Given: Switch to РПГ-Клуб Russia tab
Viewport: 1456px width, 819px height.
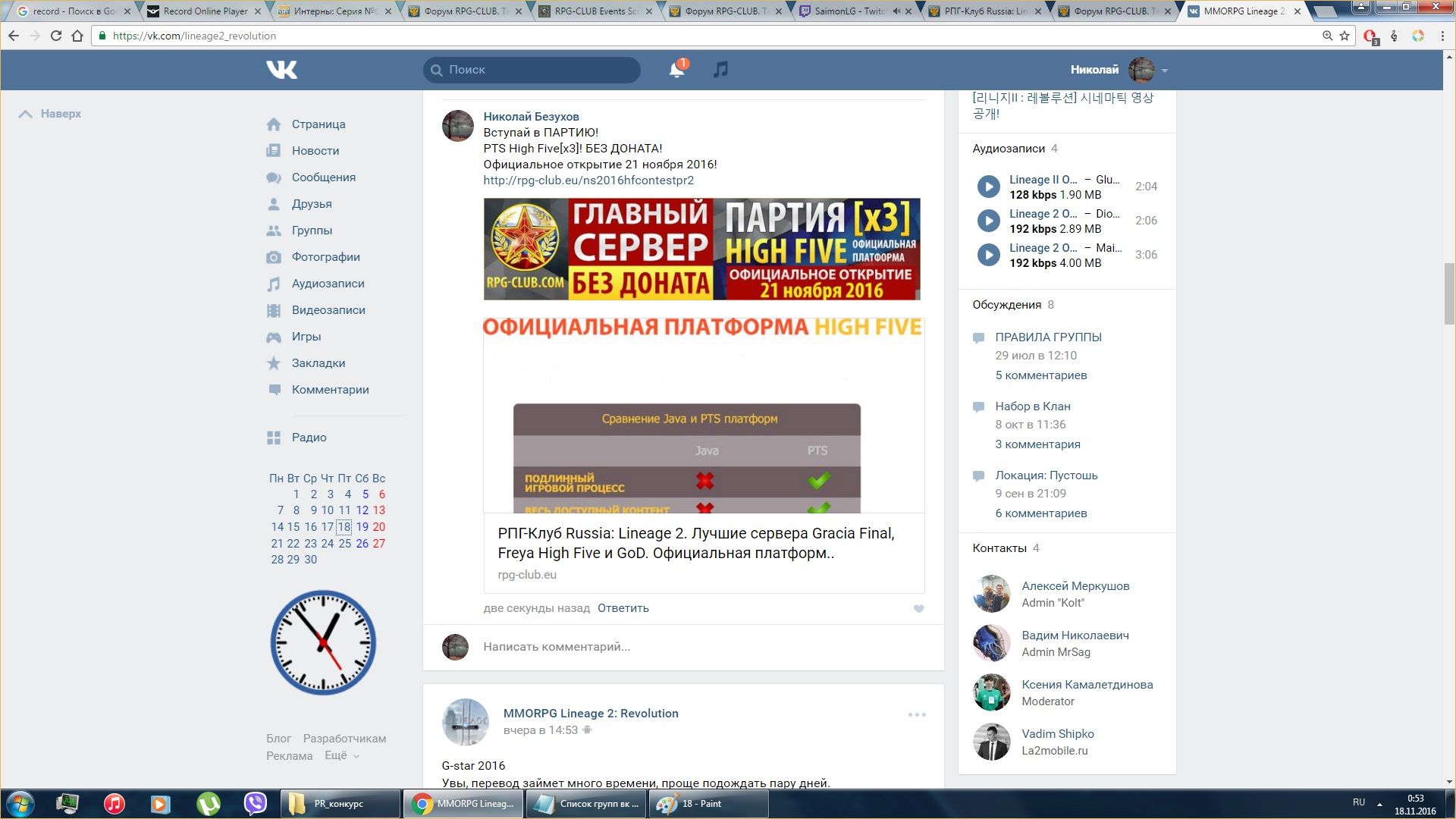Looking at the screenshot, I should (x=986, y=11).
